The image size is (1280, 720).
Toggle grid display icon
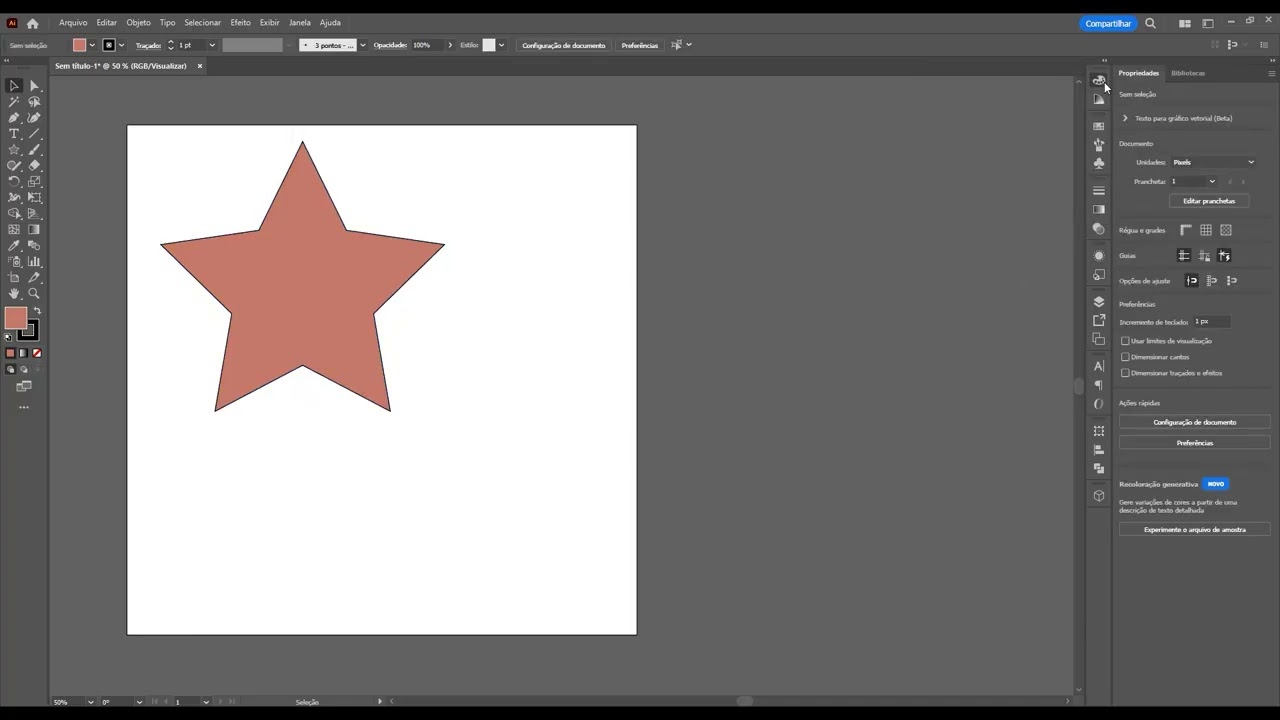(1206, 230)
